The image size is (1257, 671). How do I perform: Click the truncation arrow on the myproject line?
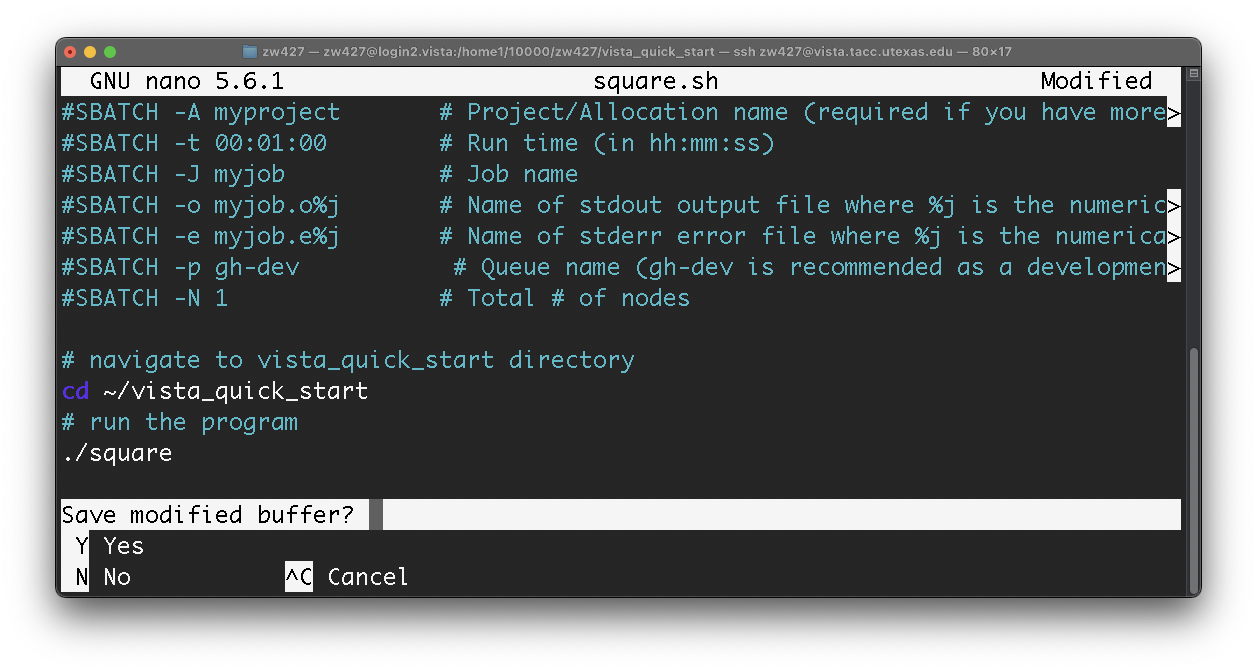coord(1174,112)
